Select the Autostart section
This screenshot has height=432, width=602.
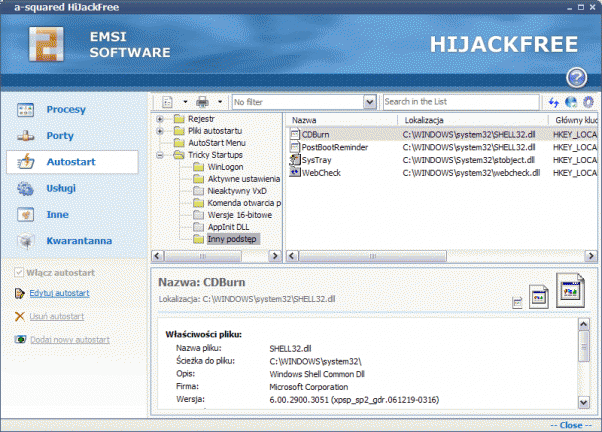(x=71, y=162)
